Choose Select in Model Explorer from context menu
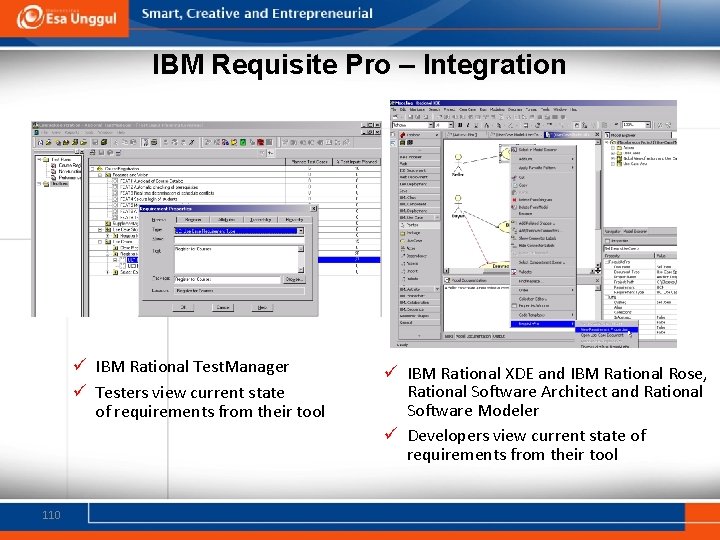Image resolution: width=720 pixels, height=540 pixels. [543, 150]
